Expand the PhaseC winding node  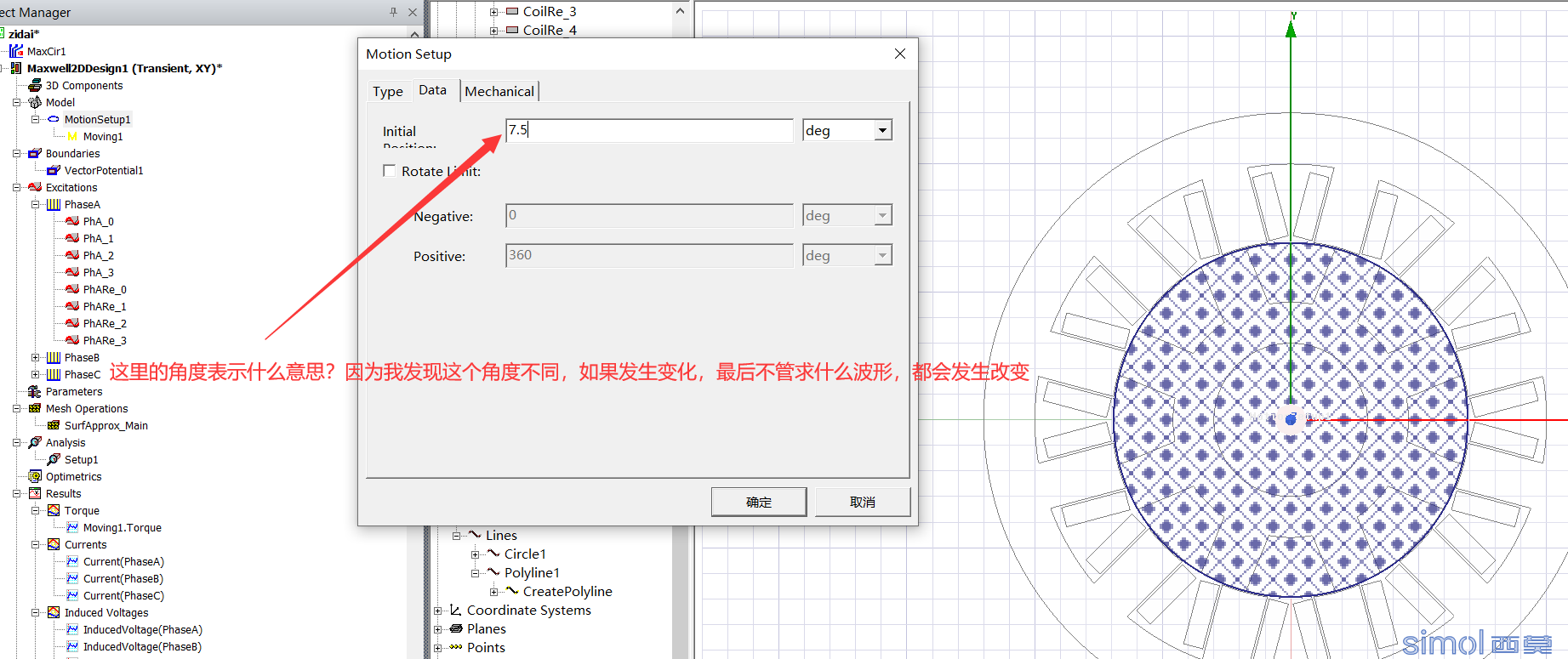35,374
